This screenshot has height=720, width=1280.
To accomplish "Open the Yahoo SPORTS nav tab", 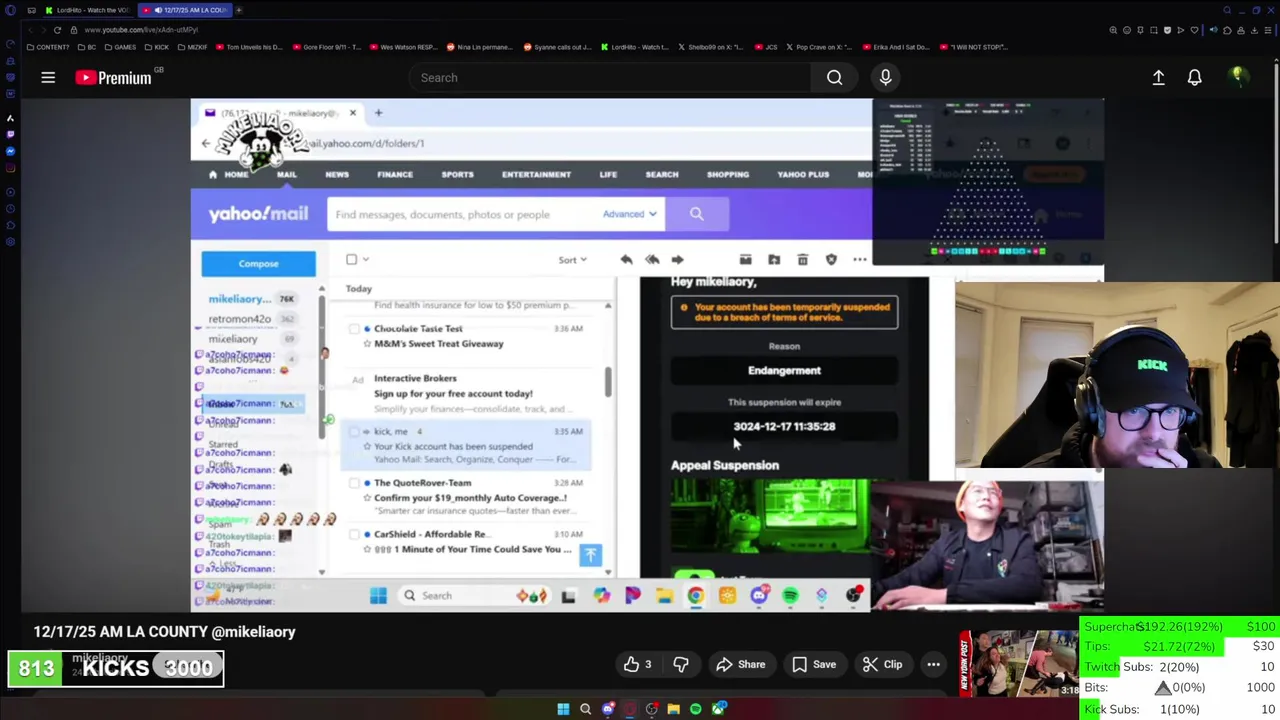I will pyautogui.click(x=458, y=174).
